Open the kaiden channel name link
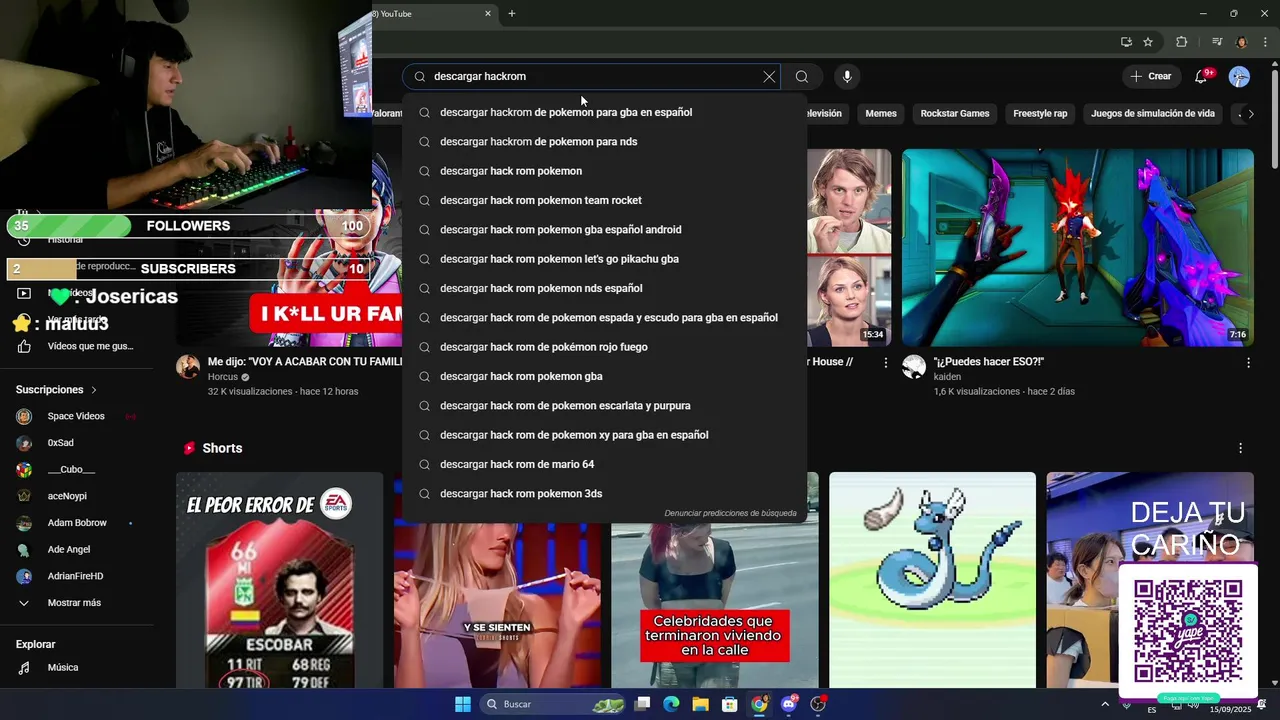This screenshot has width=1280, height=720. pos(947,377)
